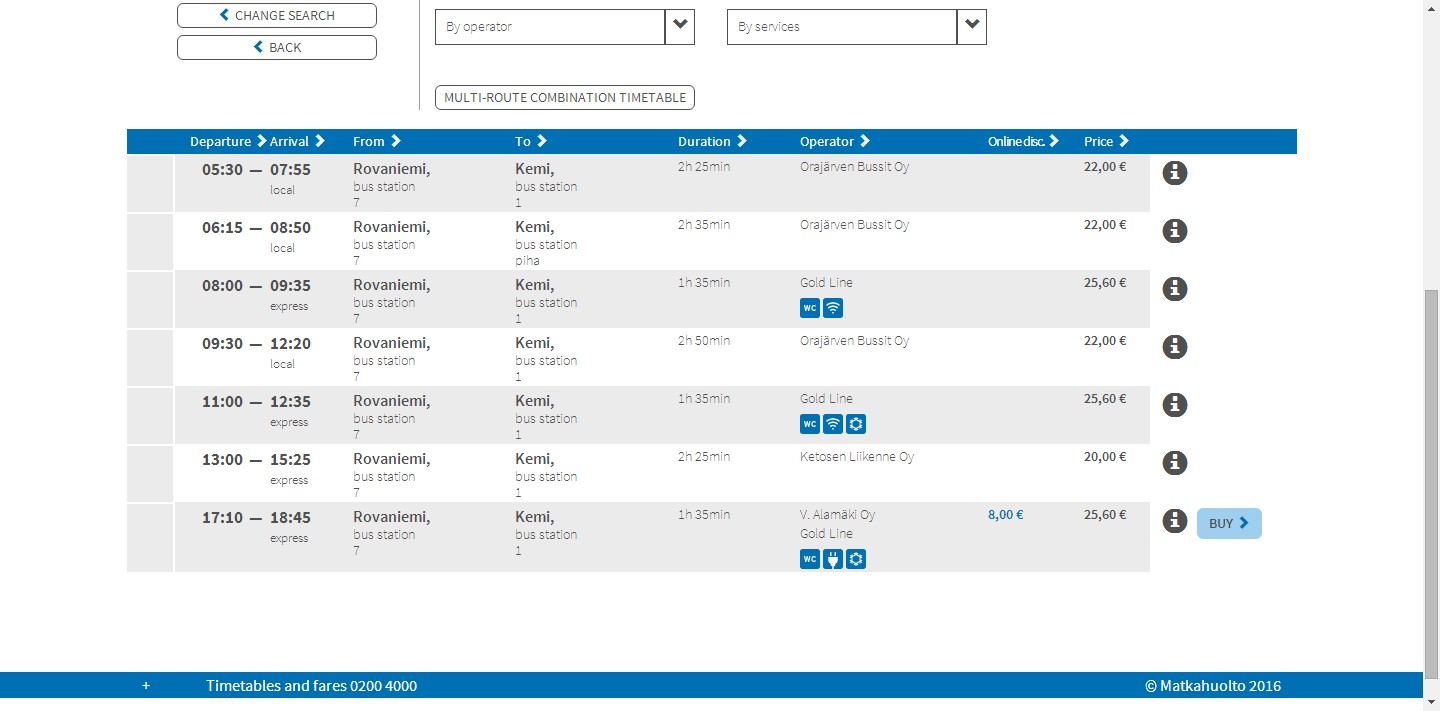Click Wi-Fi icon on the 11:00 trip

coord(833,424)
